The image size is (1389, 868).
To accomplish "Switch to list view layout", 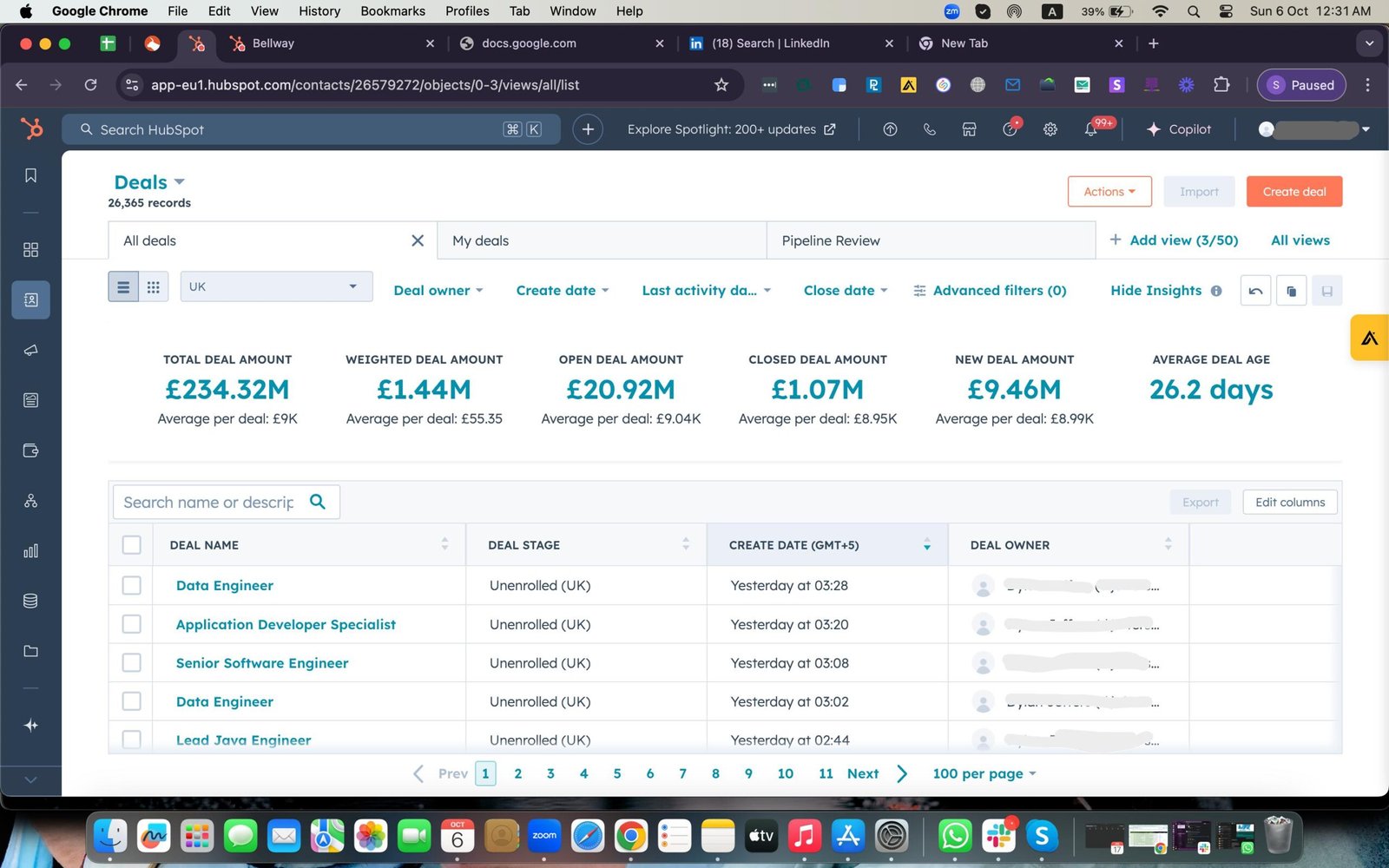I will pos(123,287).
